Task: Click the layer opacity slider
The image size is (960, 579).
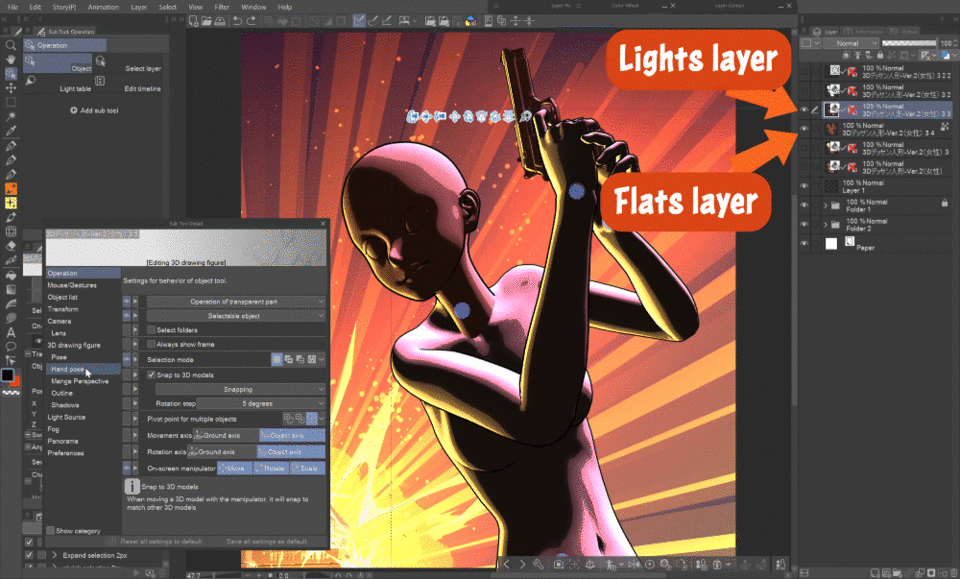Action: click(x=909, y=43)
